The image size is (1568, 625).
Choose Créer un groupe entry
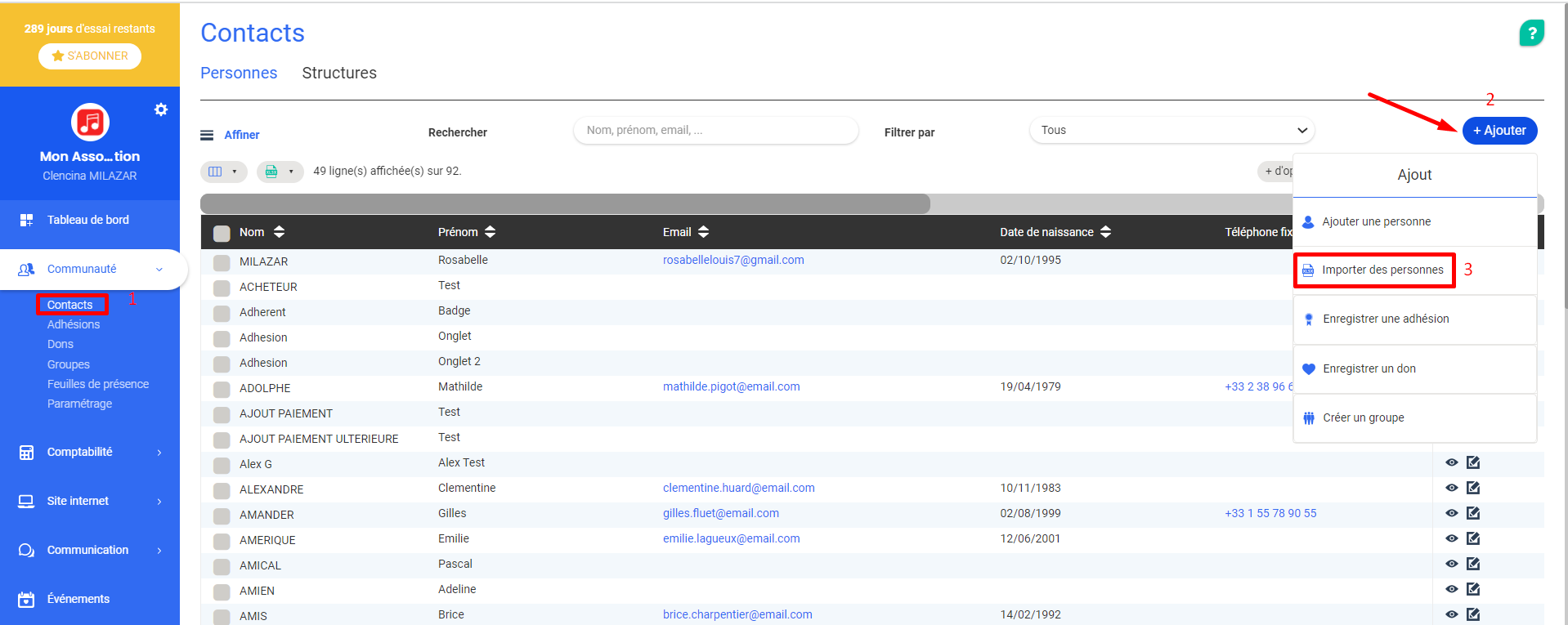(1414, 417)
